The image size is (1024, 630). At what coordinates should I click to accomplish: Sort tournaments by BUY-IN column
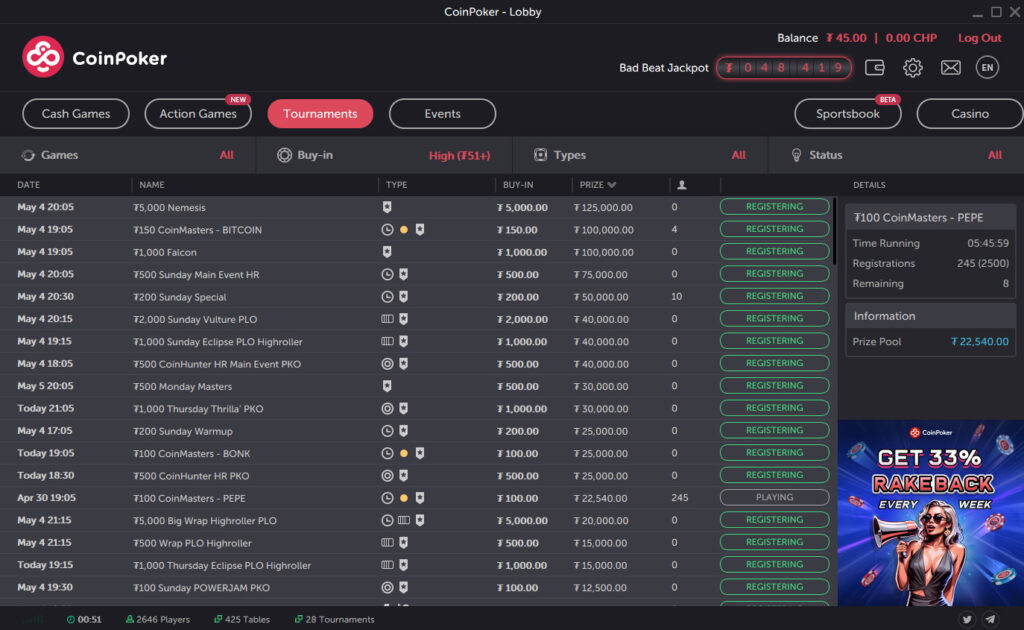coord(518,185)
